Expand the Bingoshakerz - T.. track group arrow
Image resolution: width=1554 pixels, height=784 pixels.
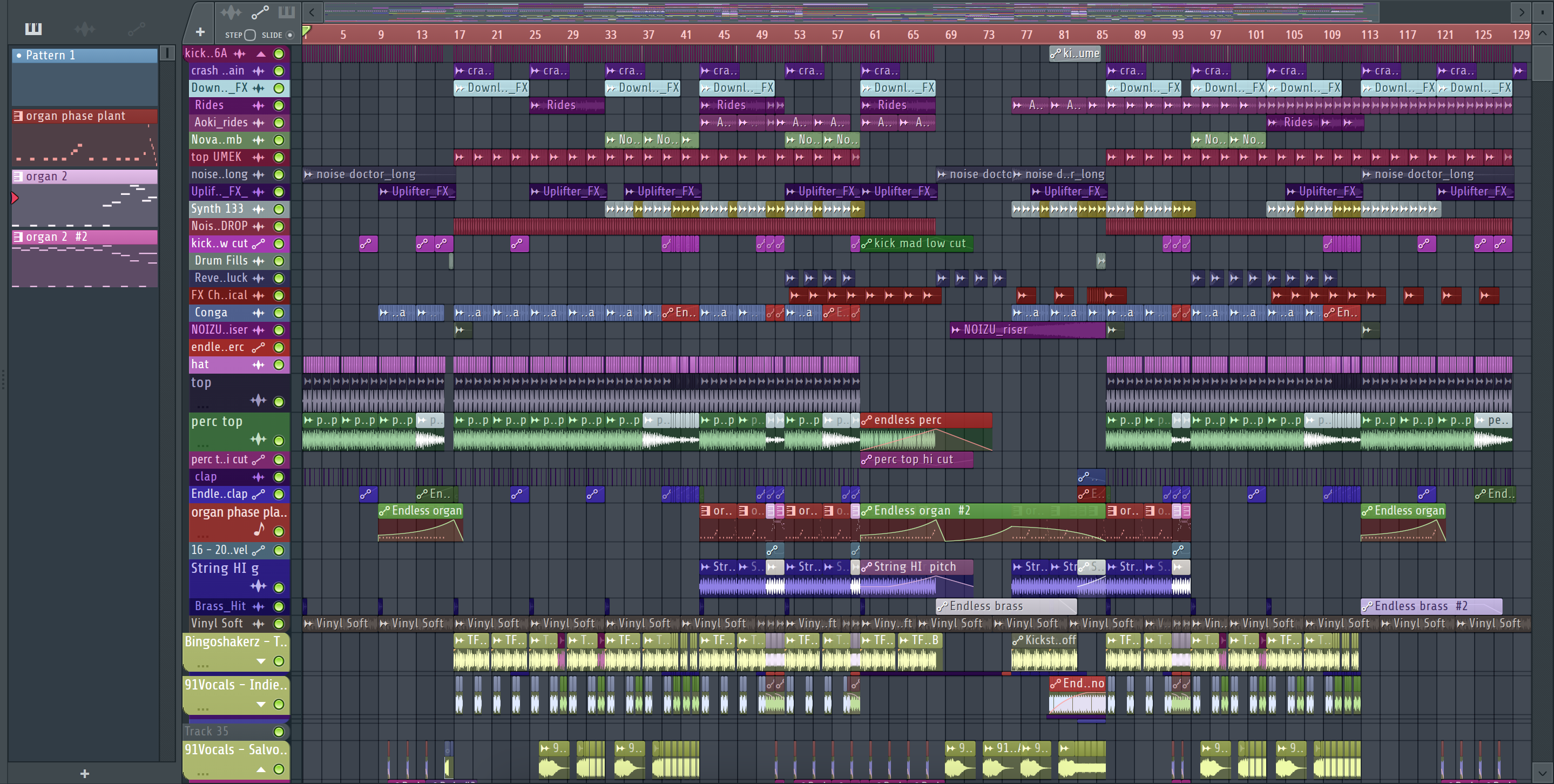tap(261, 661)
